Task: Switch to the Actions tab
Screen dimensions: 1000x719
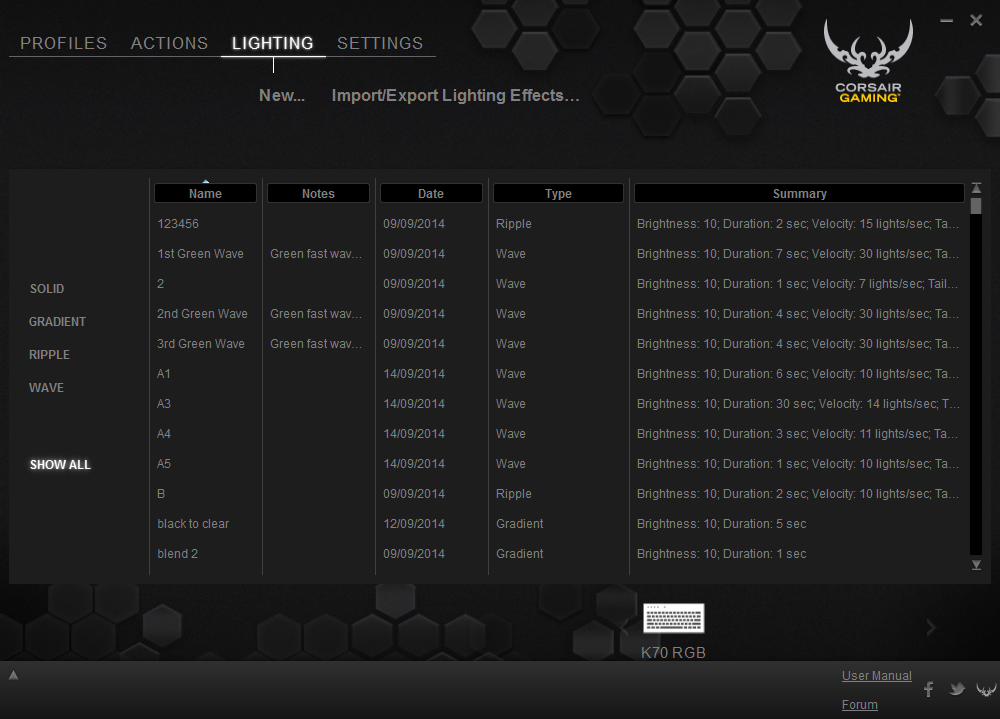Action: click(169, 43)
